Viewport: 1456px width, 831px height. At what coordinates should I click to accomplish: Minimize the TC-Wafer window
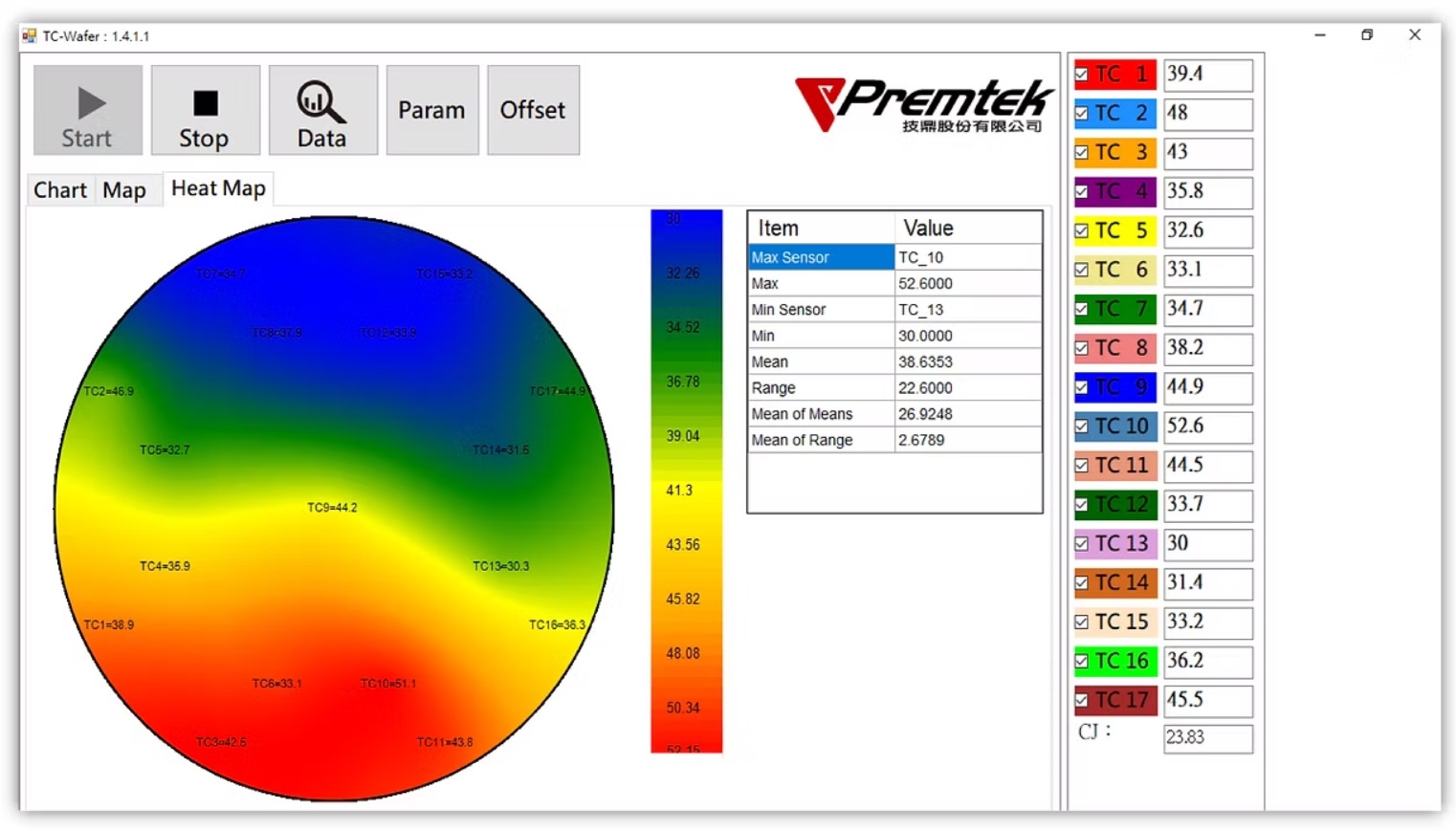[x=1320, y=35]
